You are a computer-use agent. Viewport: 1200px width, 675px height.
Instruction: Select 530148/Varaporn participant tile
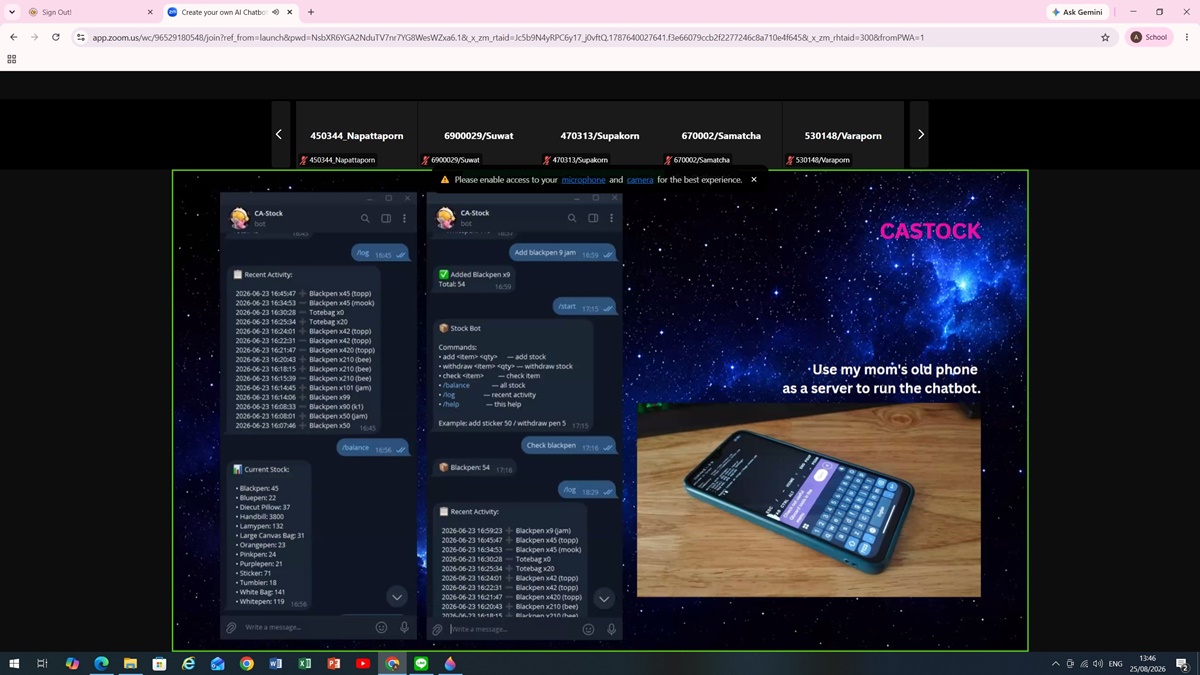click(843, 134)
